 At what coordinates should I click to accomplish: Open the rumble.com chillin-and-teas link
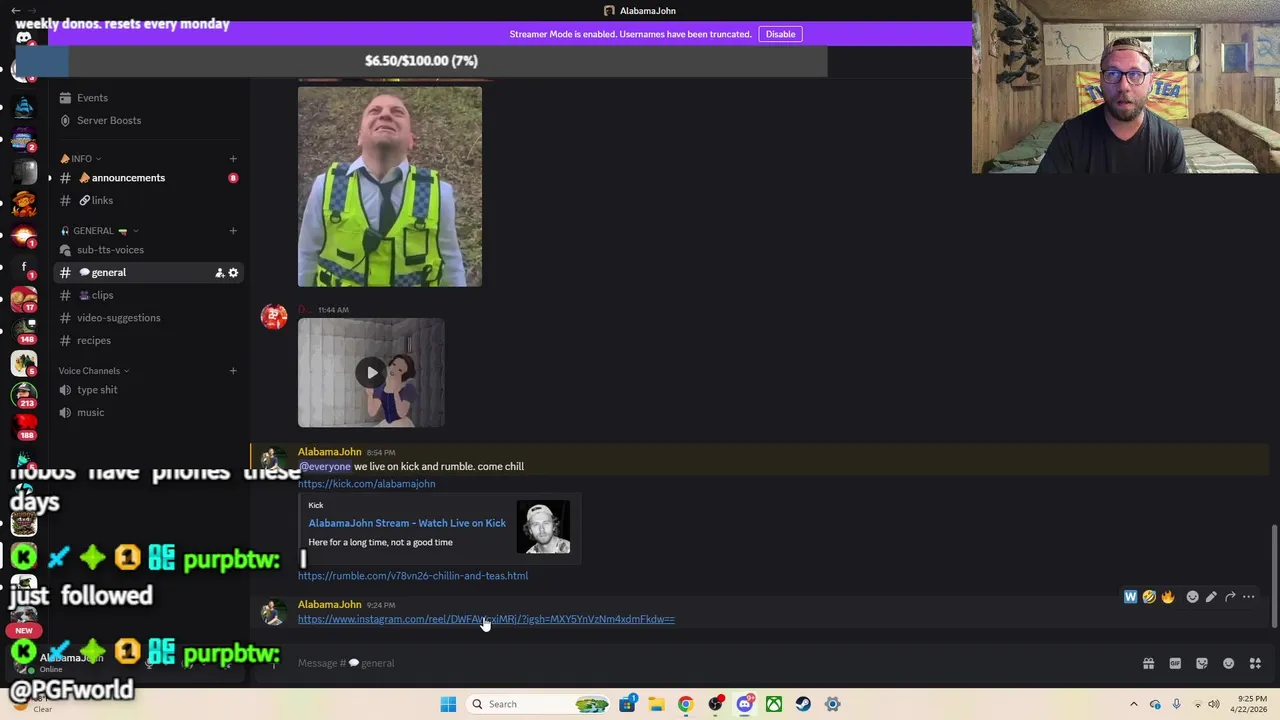click(x=413, y=576)
